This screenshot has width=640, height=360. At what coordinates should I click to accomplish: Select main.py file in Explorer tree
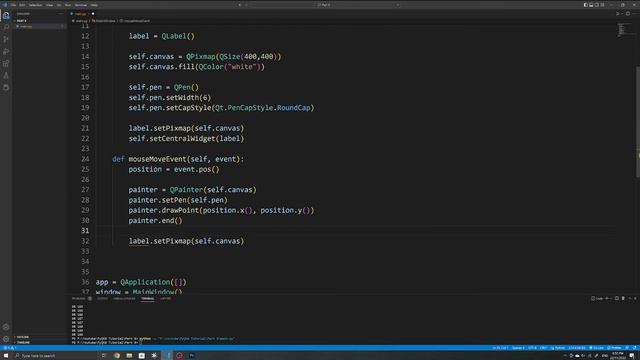(x=39, y=27)
